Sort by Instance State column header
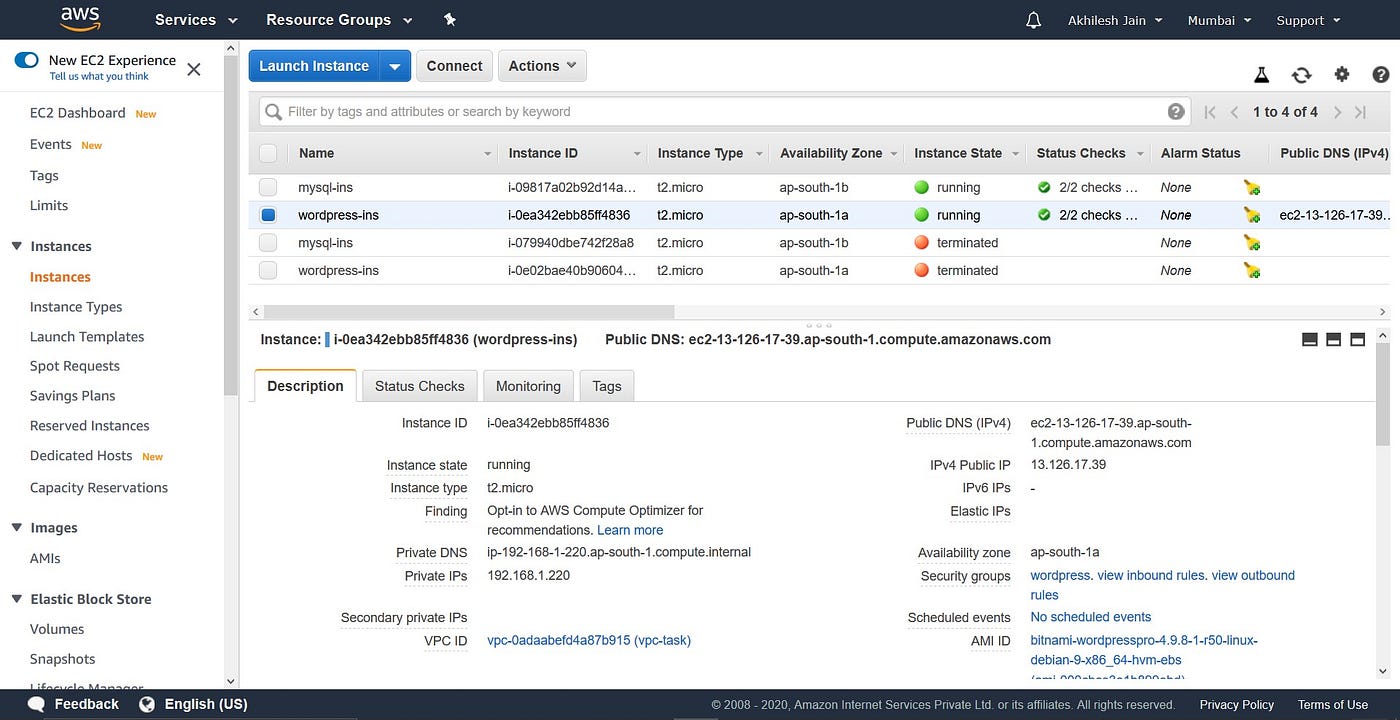This screenshot has height=720, width=1400. 958,153
